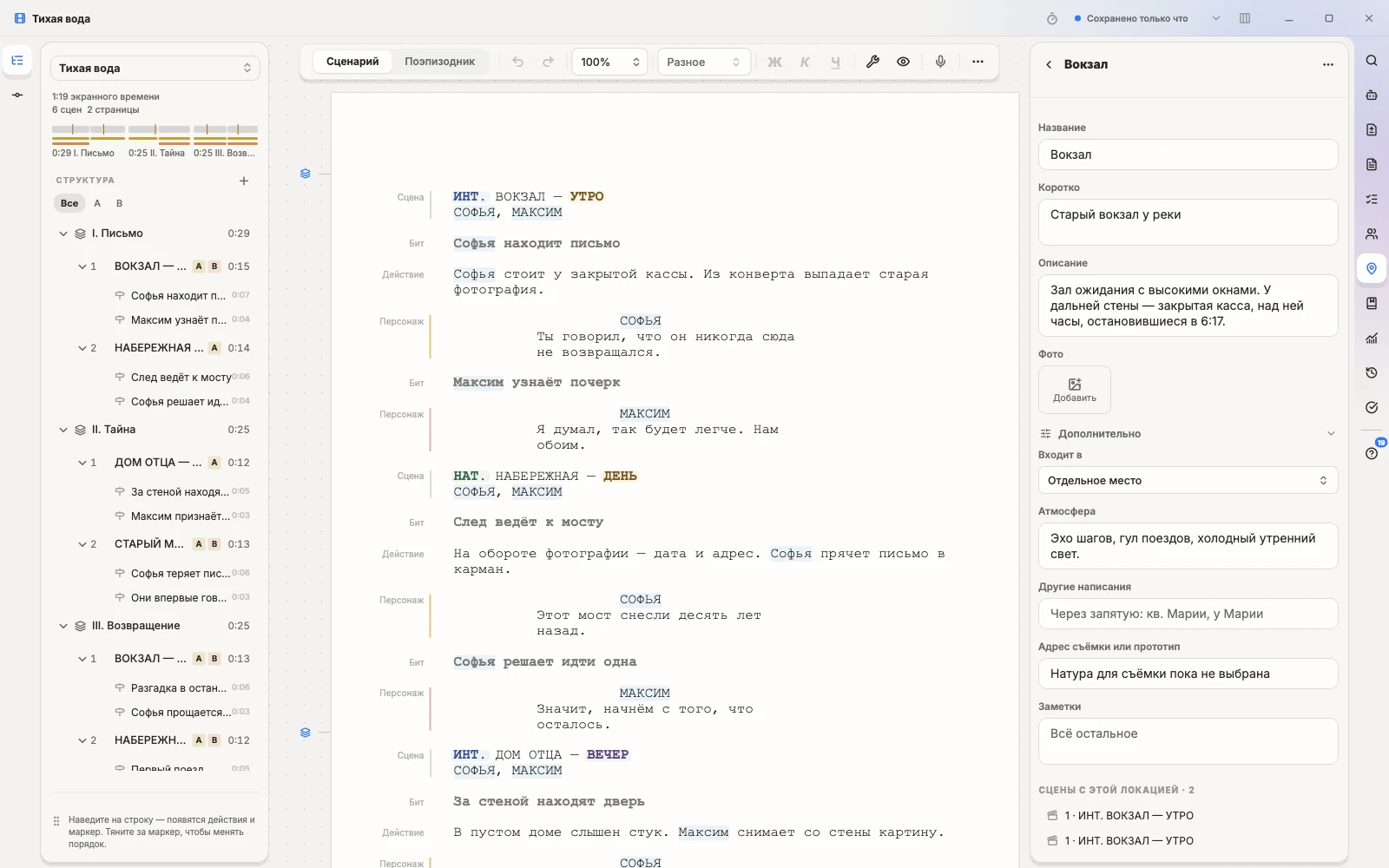Click the undo arrow in toolbar
Viewport: 1389px width, 868px height.
coord(518,62)
